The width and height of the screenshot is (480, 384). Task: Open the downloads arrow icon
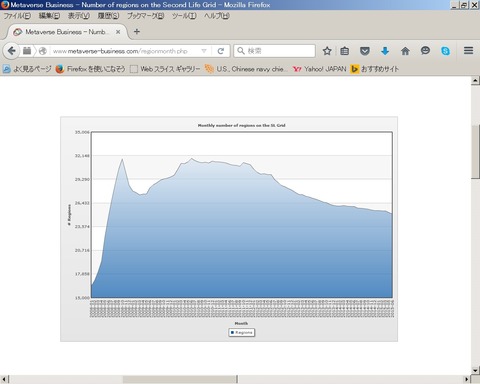pos(385,51)
